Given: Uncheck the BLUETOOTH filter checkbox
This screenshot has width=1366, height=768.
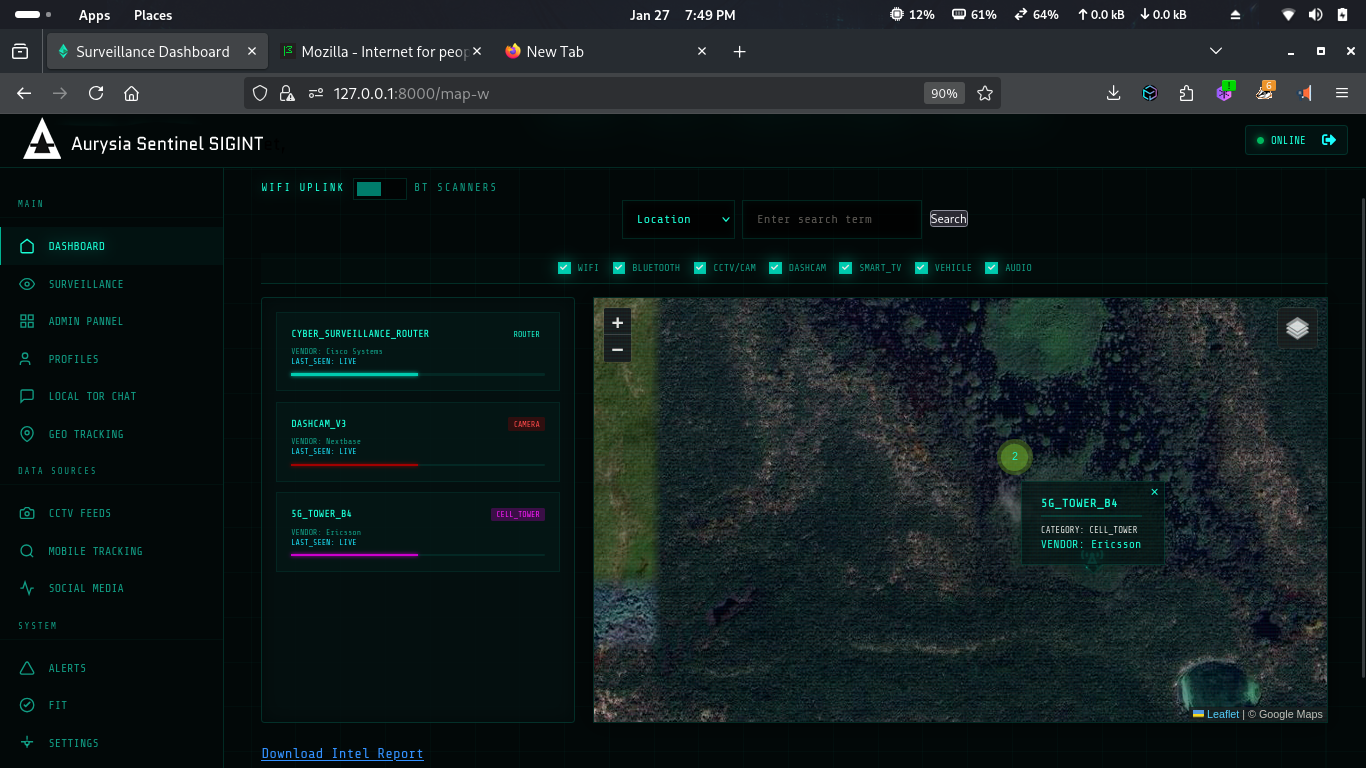Looking at the screenshot, I should click(619, 268).
